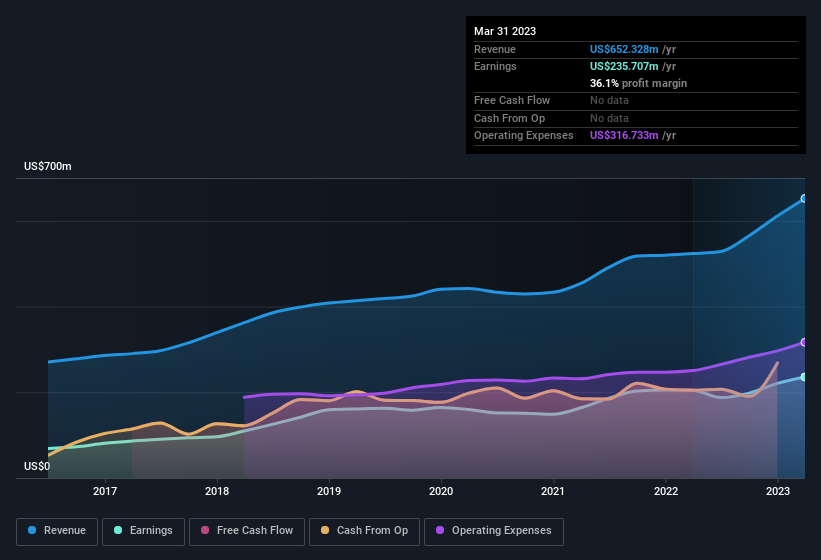Click the Operating Expenses tooltip row label
The width and height of the screenshot is (821, 560).
[524, 136]
